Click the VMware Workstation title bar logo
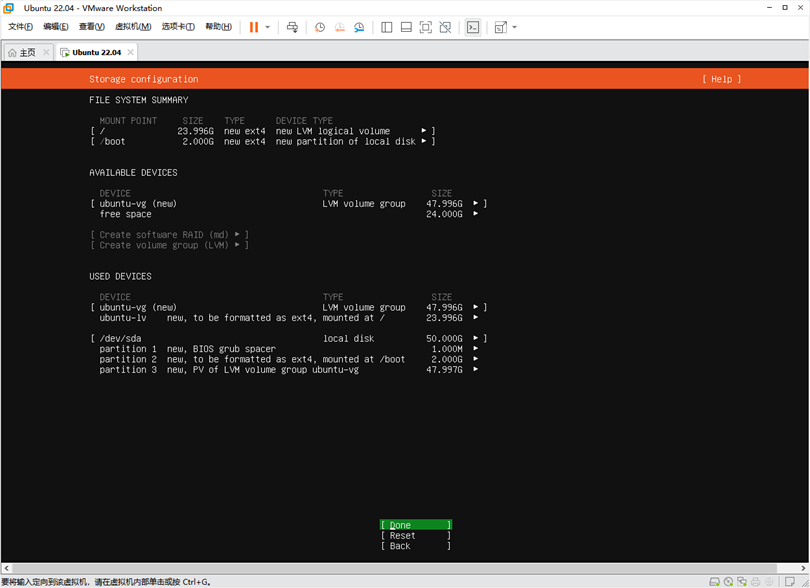Viewport: 810px width, 588px height. click(x=9, y=8)
